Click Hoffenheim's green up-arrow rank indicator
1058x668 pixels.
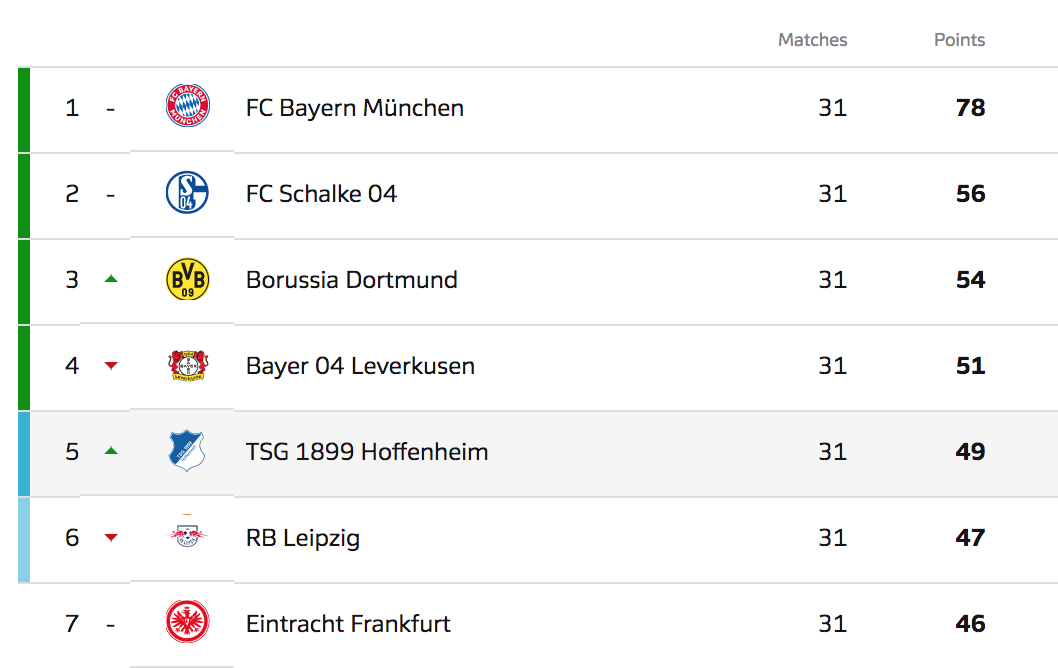click(x=111, y=451)
